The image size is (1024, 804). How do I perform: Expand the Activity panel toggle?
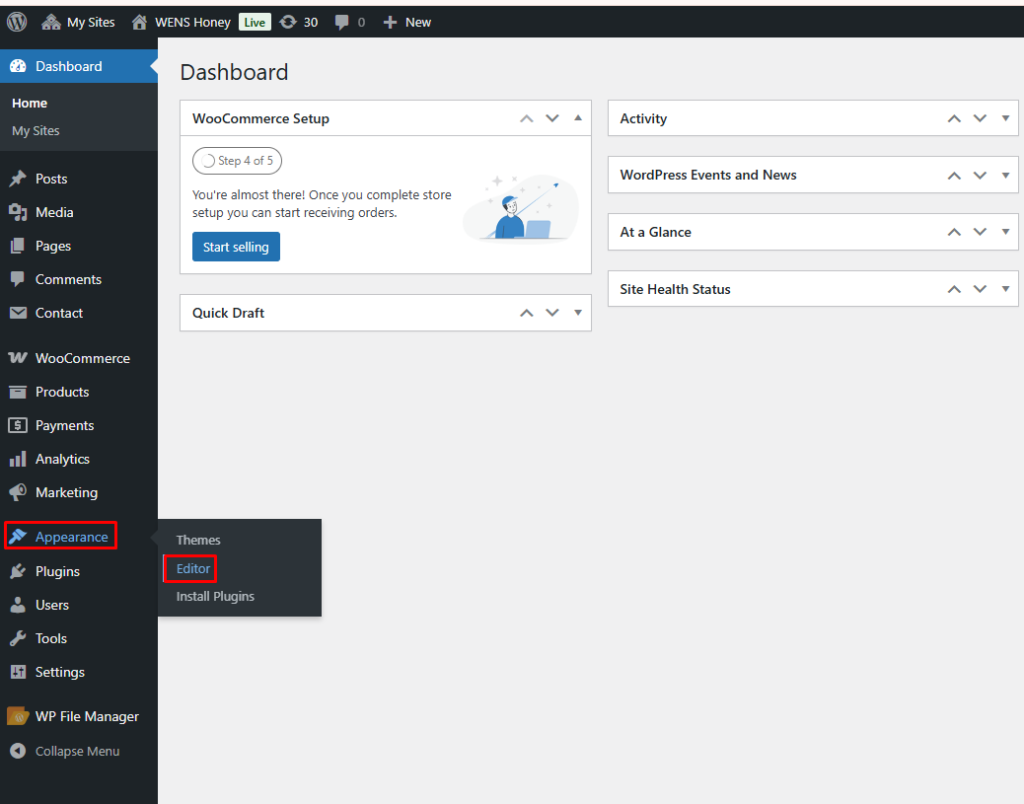[1006, 118]
